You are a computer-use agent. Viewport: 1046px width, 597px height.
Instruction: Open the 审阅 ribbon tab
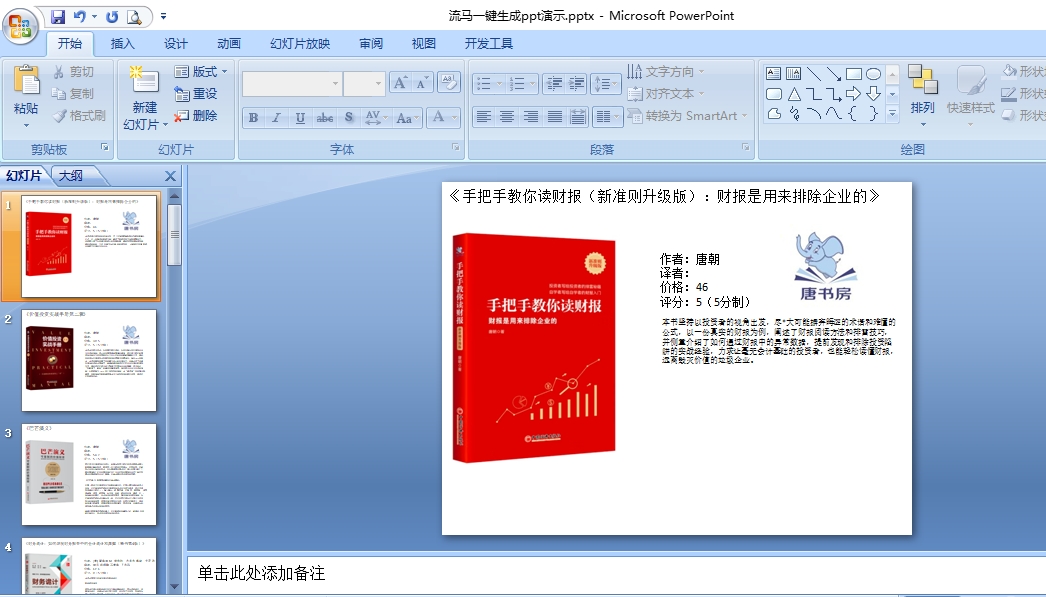click(x=371, y=43)
